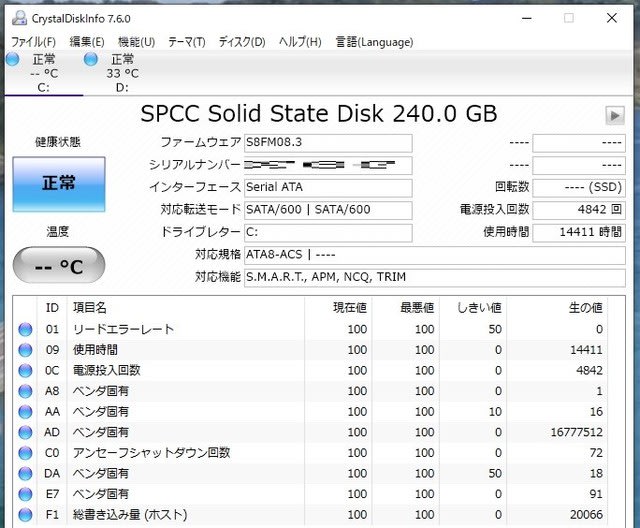The image size is (640, 528).
Task: Click status orb for ID 01 row
Action: pyautogui.click(x=25, y=329)
